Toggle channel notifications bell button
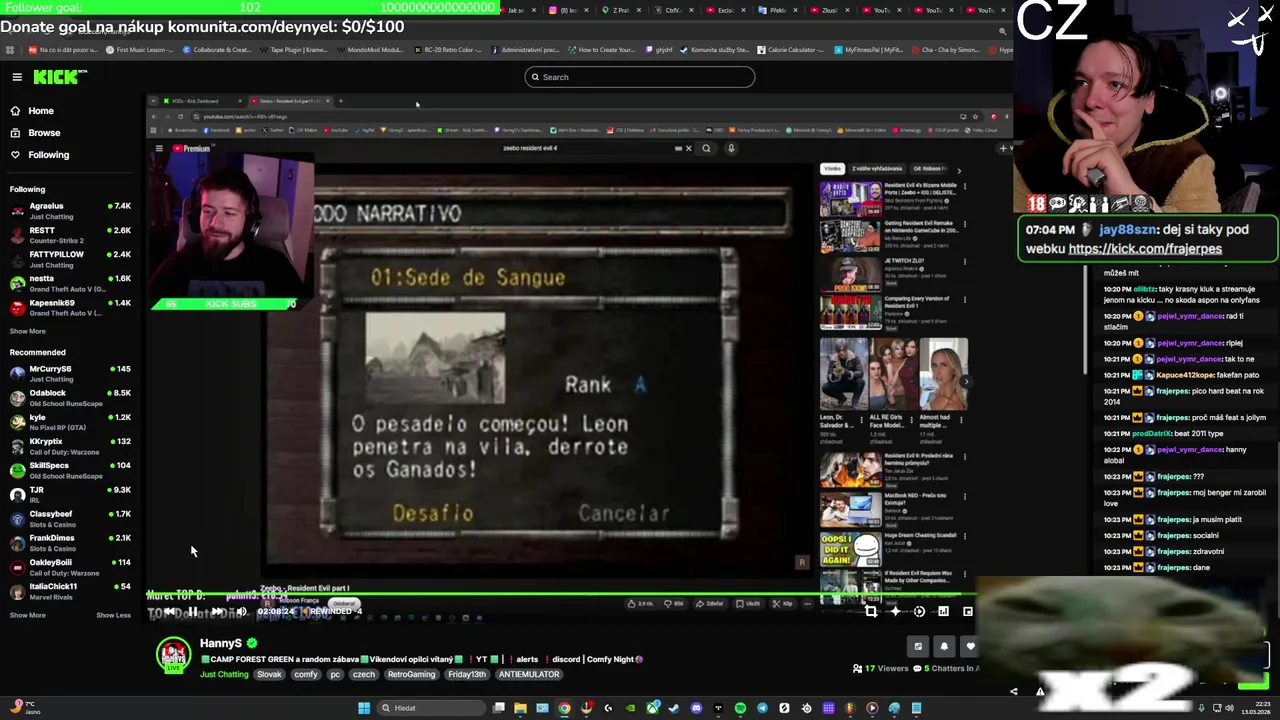 944,646
